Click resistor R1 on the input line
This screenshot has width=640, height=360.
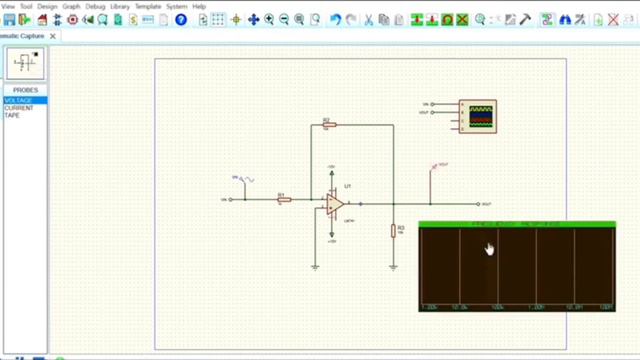[284, 200]
